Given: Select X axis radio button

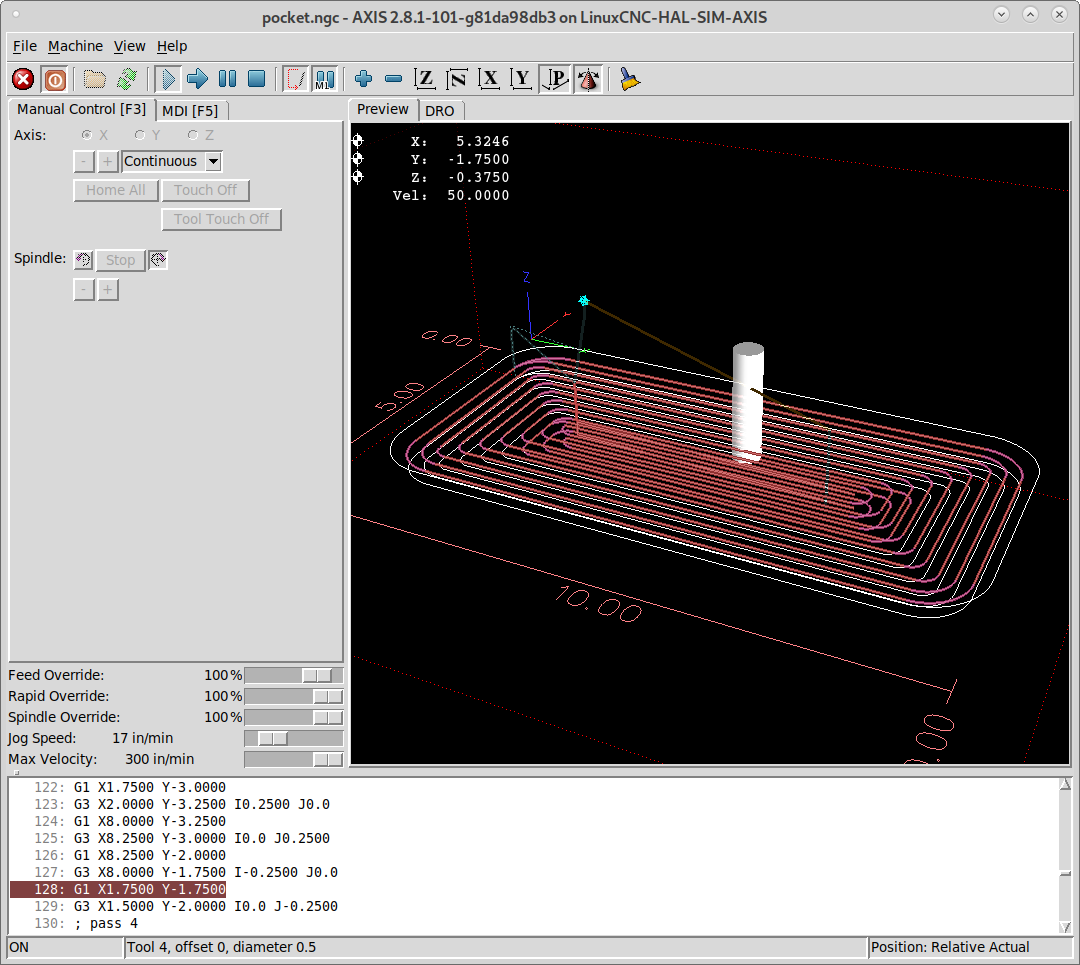Looking at the screenshot, I should [87, 135].
